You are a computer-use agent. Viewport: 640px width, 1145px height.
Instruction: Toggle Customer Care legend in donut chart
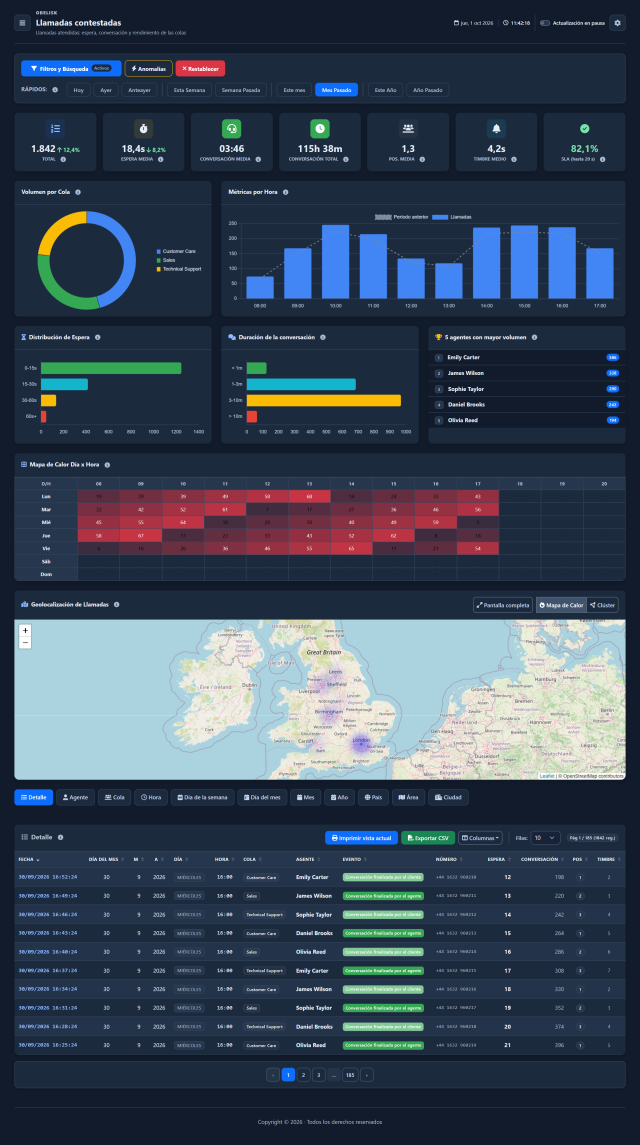point(175,251)
